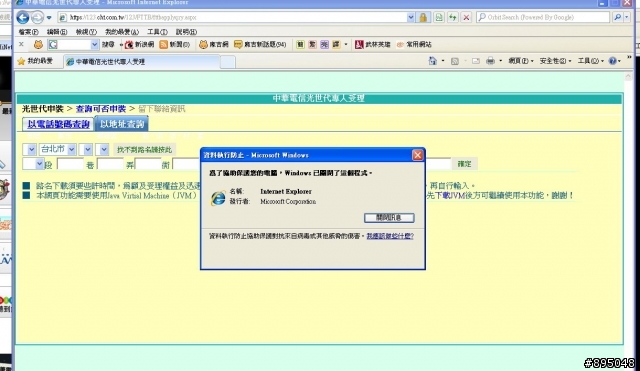
Task: Click the 確定 confirm button on the page
Action: tap(464, 164)
